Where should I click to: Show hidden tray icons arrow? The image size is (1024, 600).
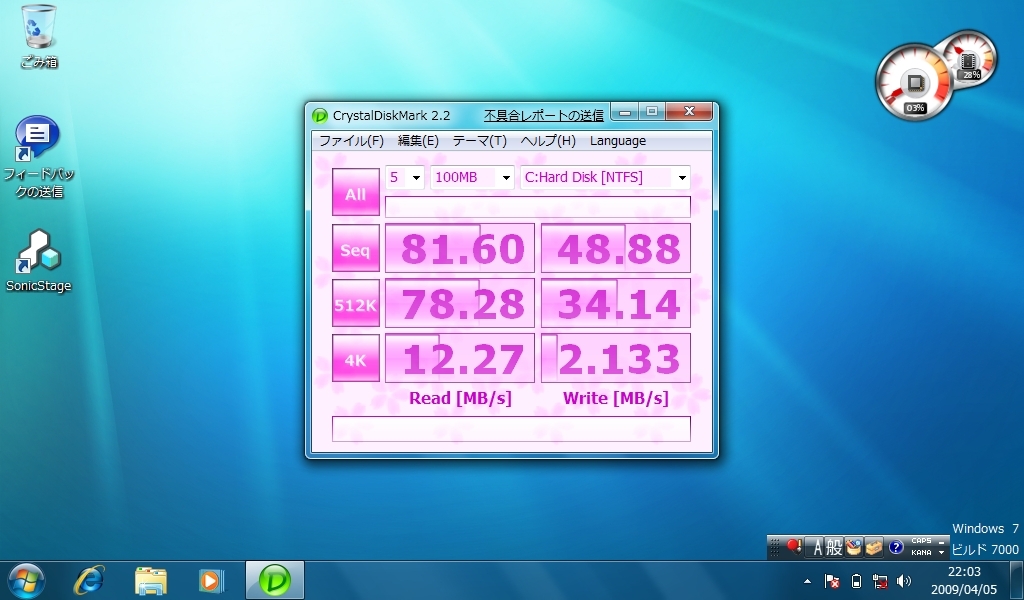(x=808, y=580)
